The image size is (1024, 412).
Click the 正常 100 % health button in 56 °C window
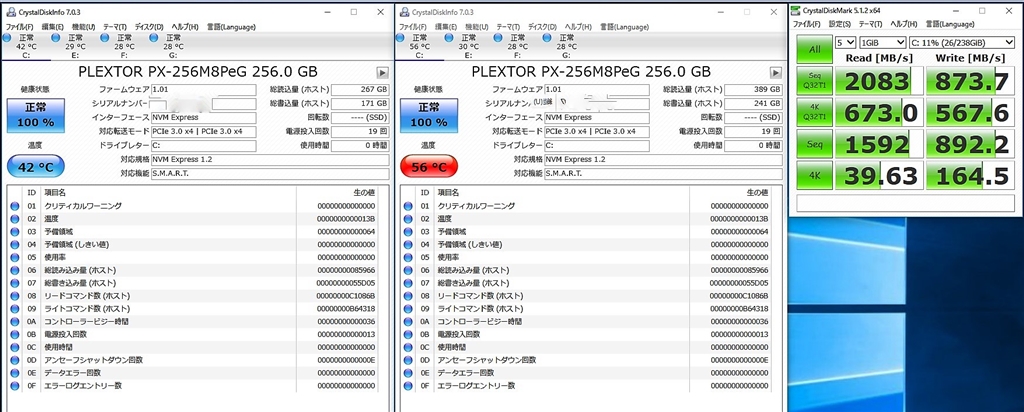click(x=428, y=116)
